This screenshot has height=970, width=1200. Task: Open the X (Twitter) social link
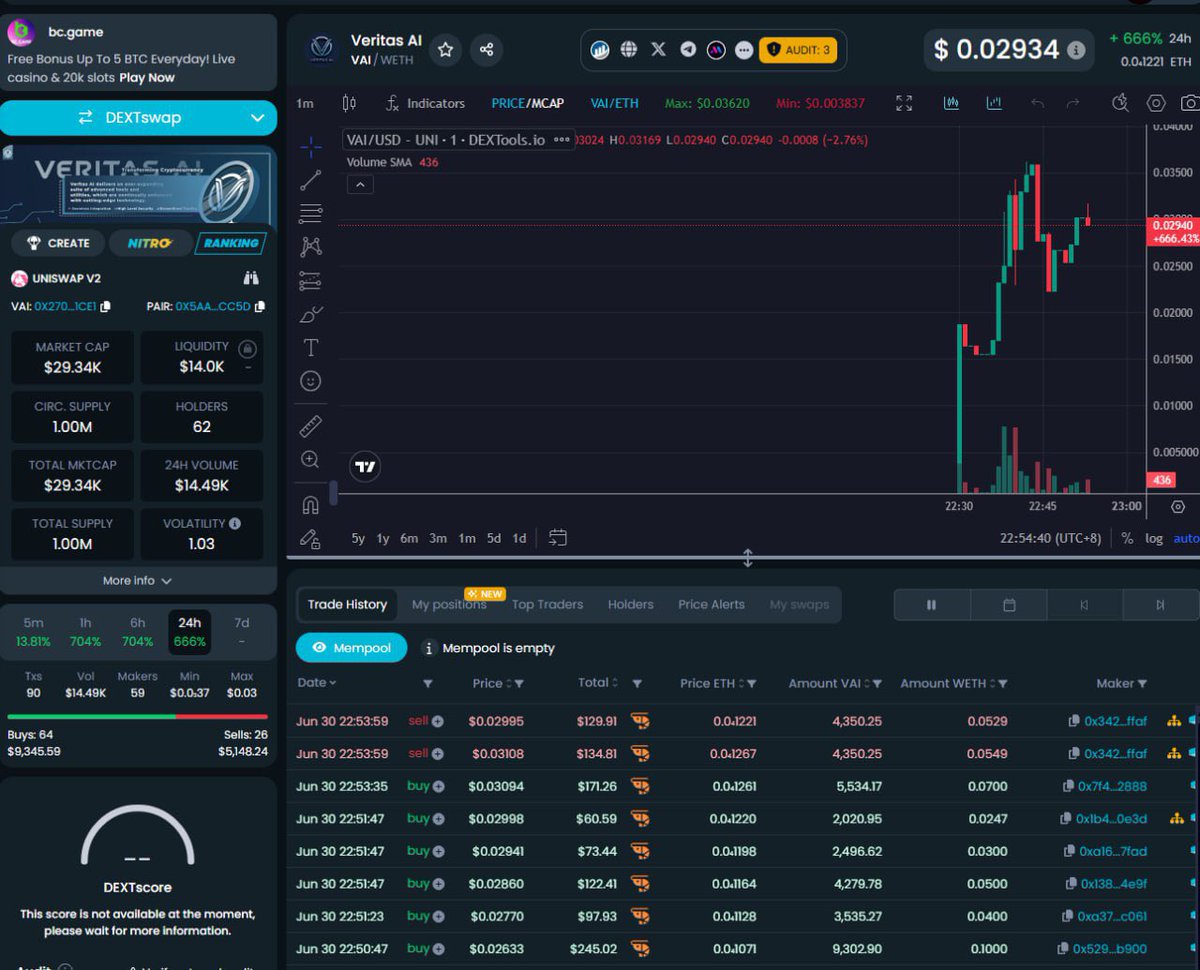tap(658, 49)
